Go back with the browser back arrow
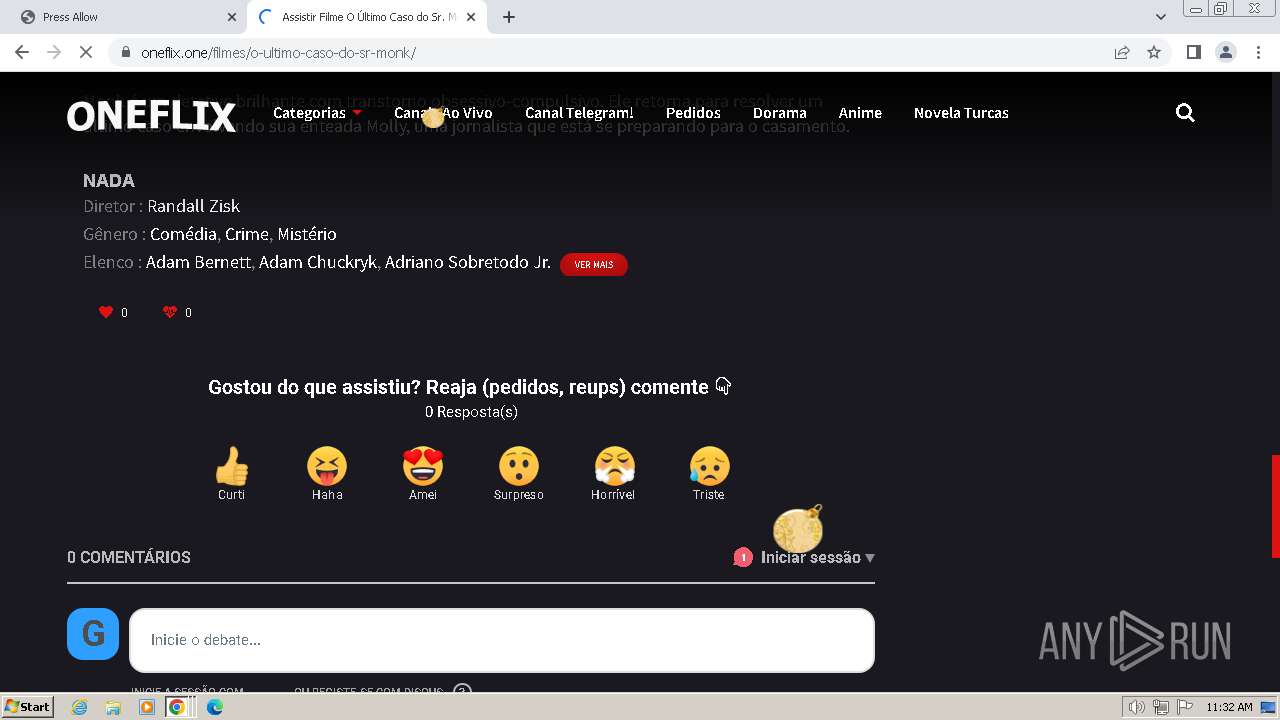The width and height of the screenshot is (1280, 720). [x=22, y=52]
